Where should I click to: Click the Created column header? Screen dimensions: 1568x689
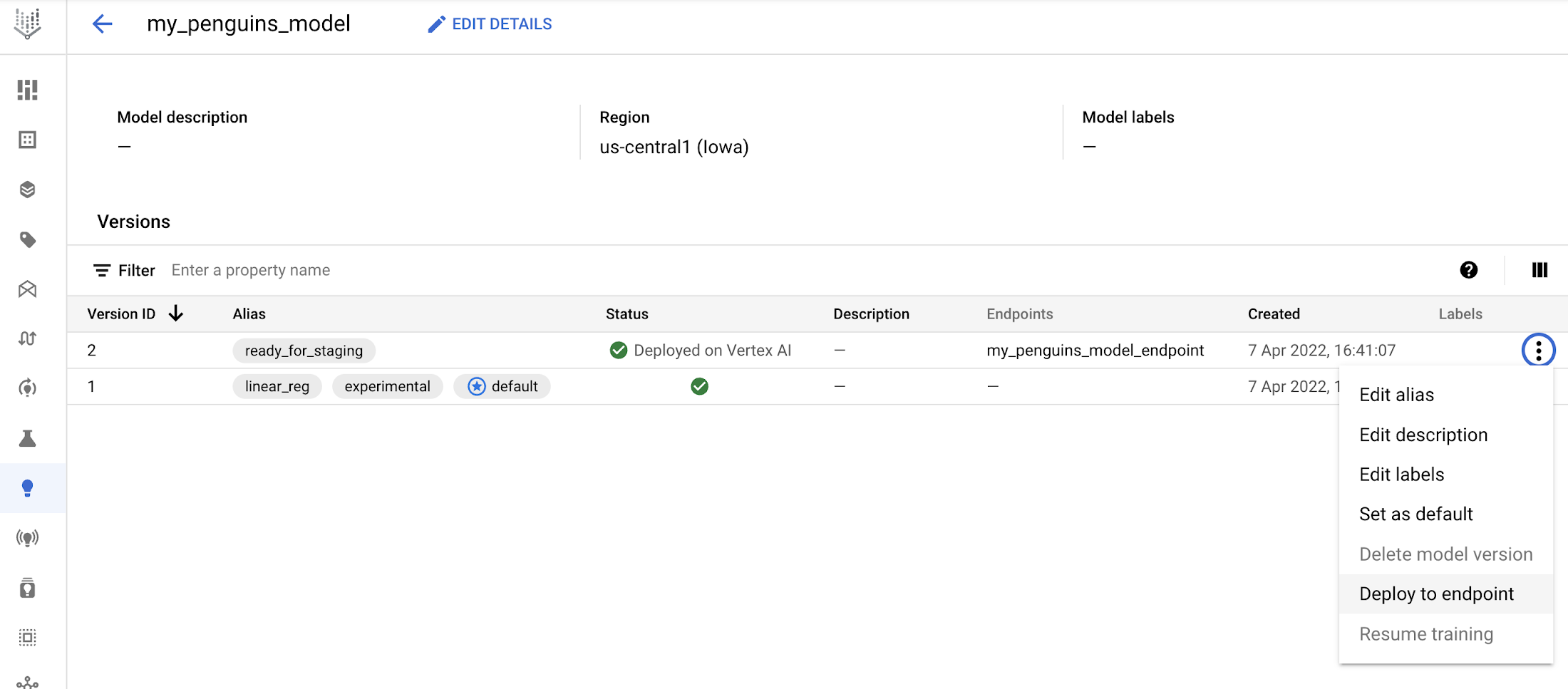1274,314
